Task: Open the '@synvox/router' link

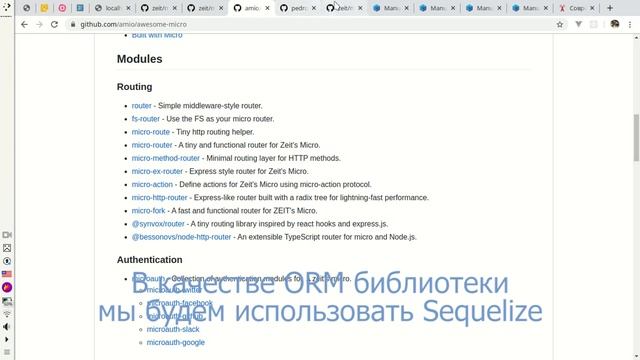Action: tap(158, 224)
